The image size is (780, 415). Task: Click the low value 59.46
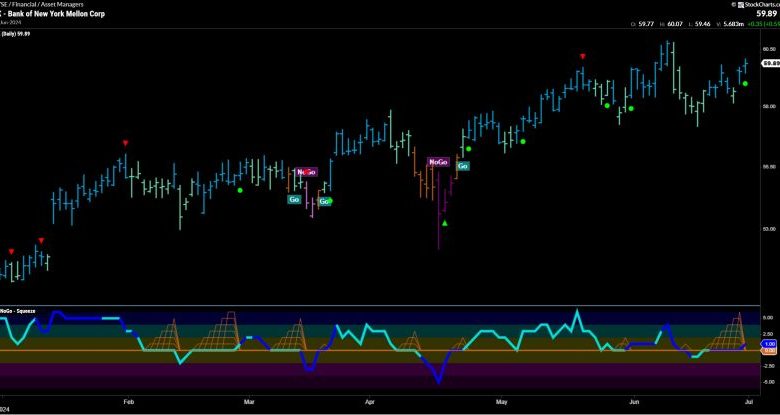[x=702, y=23]
